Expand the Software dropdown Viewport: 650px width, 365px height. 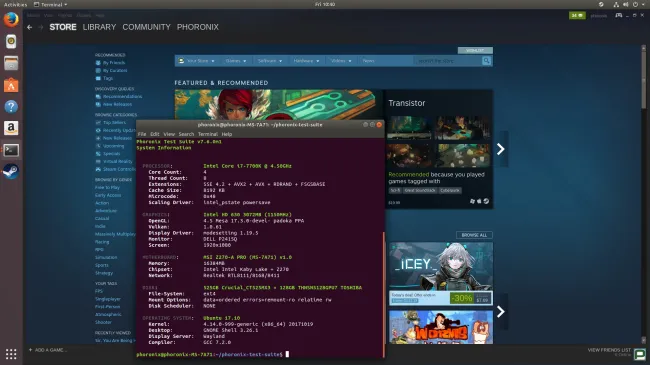tap(269, 61)
